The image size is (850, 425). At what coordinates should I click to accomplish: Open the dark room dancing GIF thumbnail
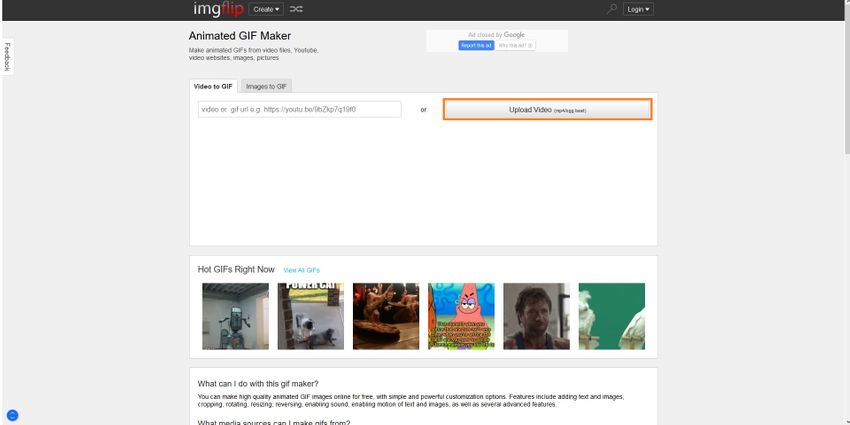coord(386,316)
